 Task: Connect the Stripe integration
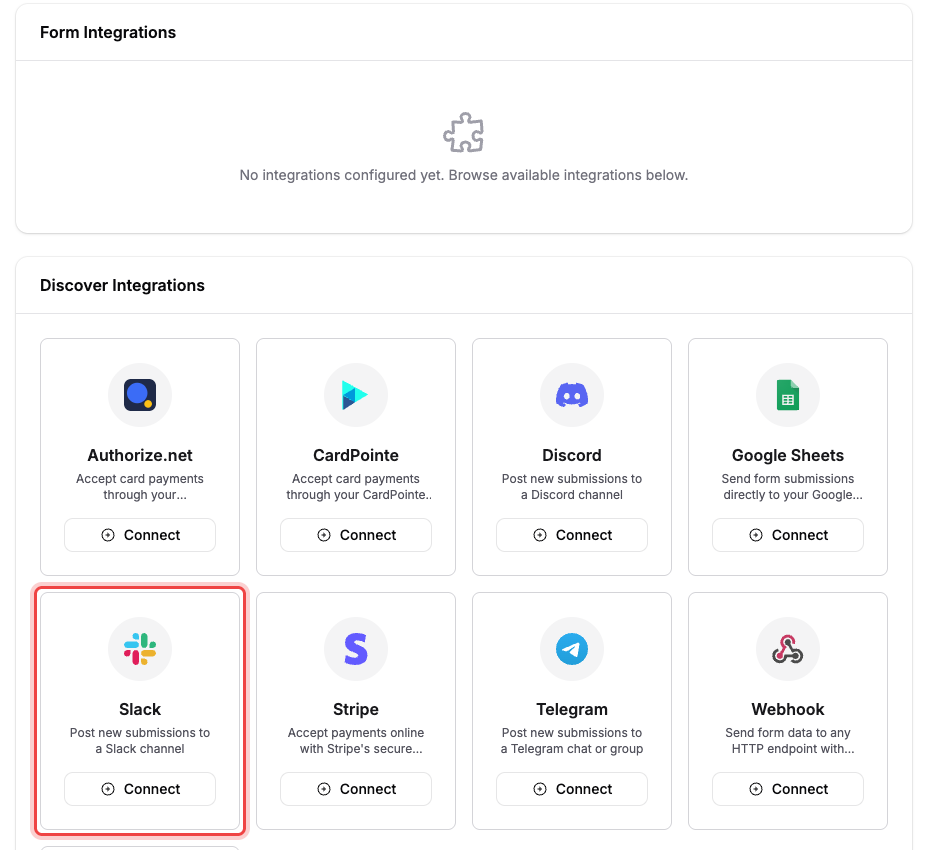[x=356, y=789]
